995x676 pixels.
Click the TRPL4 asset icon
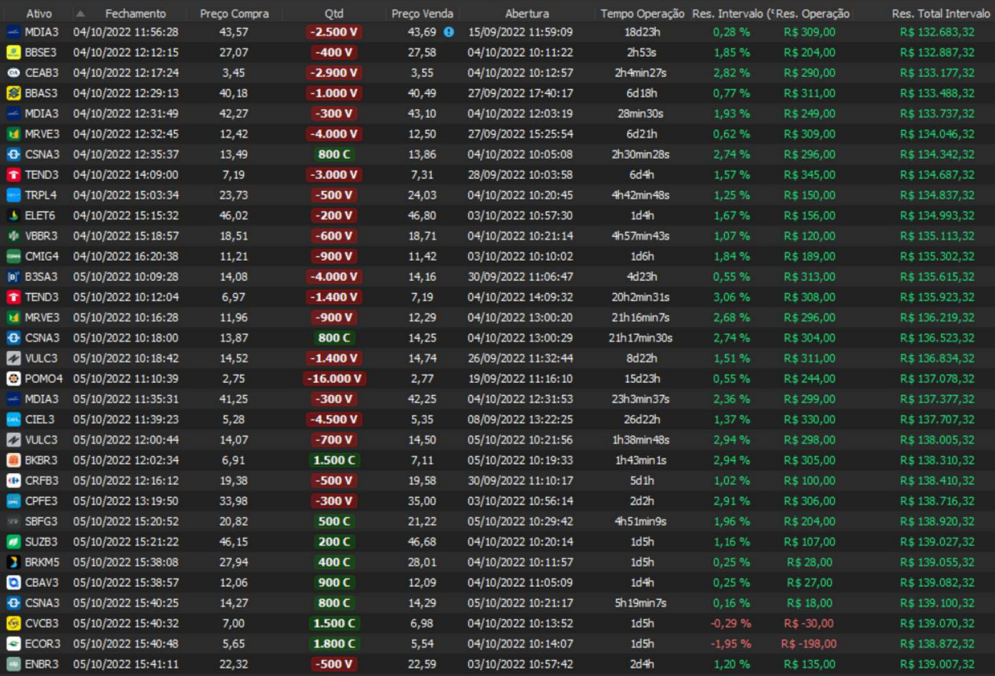pos(14,195)
